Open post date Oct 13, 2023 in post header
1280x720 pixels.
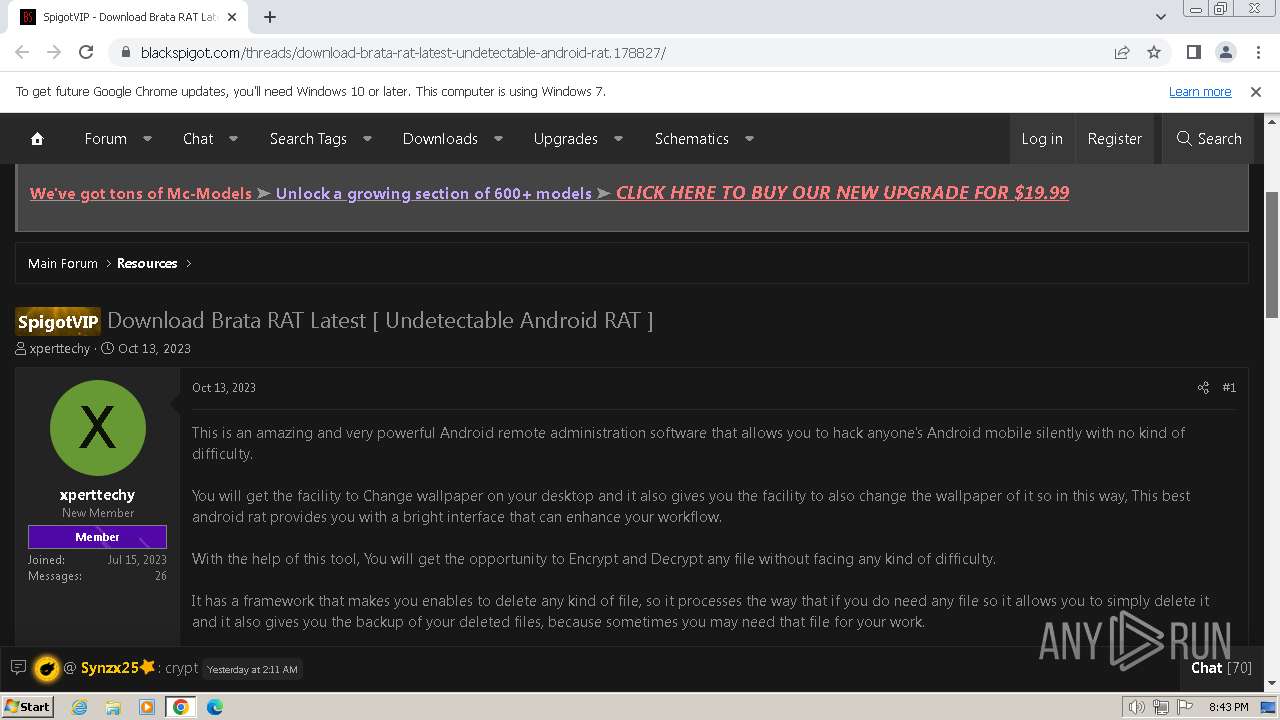(x=224, y=387)
